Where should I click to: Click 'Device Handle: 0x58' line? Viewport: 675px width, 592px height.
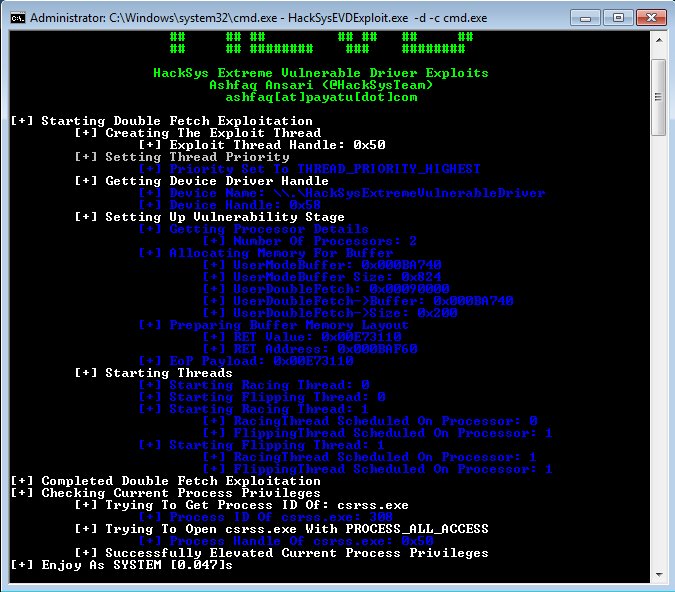(229, 205)
